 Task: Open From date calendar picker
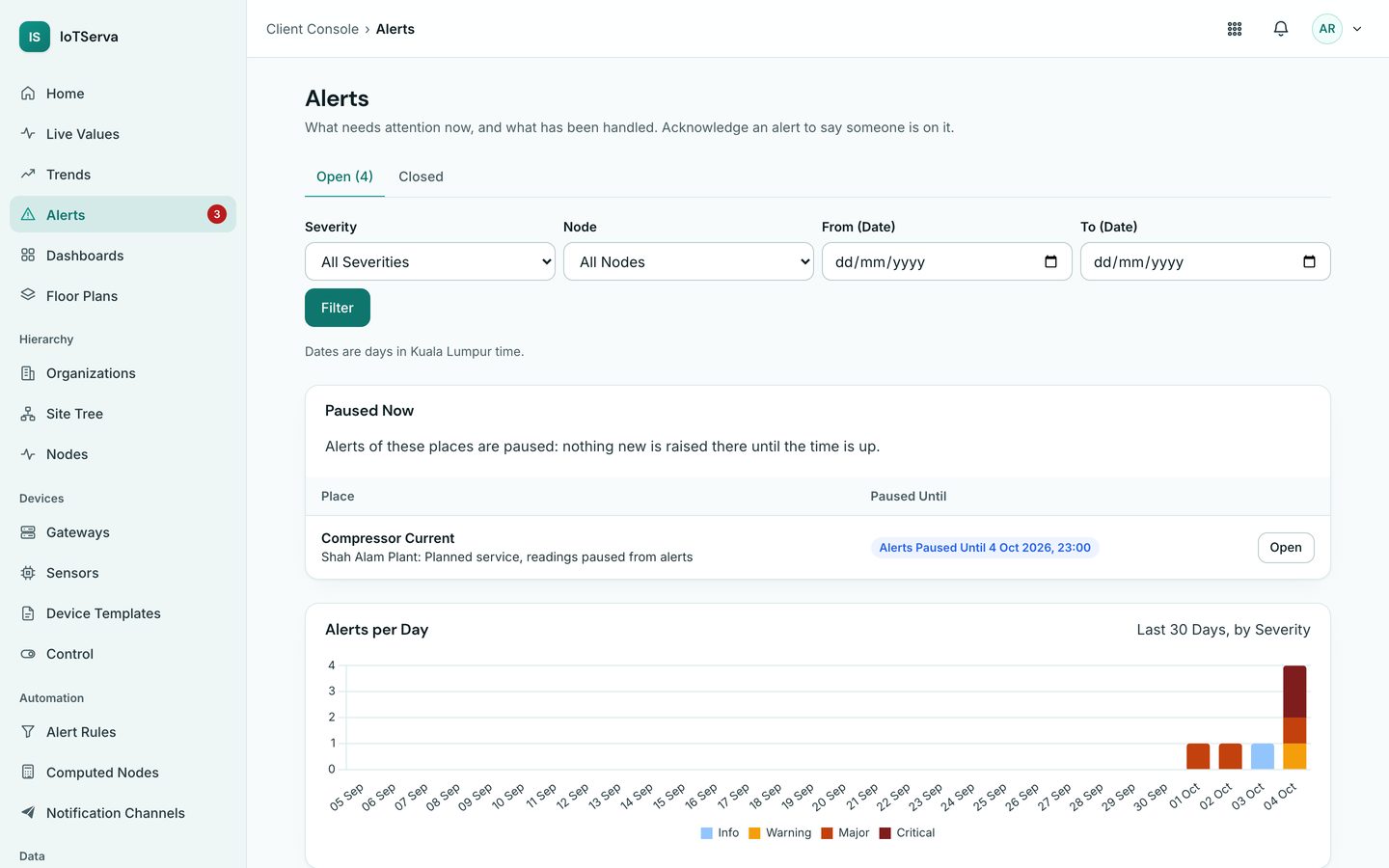coord(1050,261)
